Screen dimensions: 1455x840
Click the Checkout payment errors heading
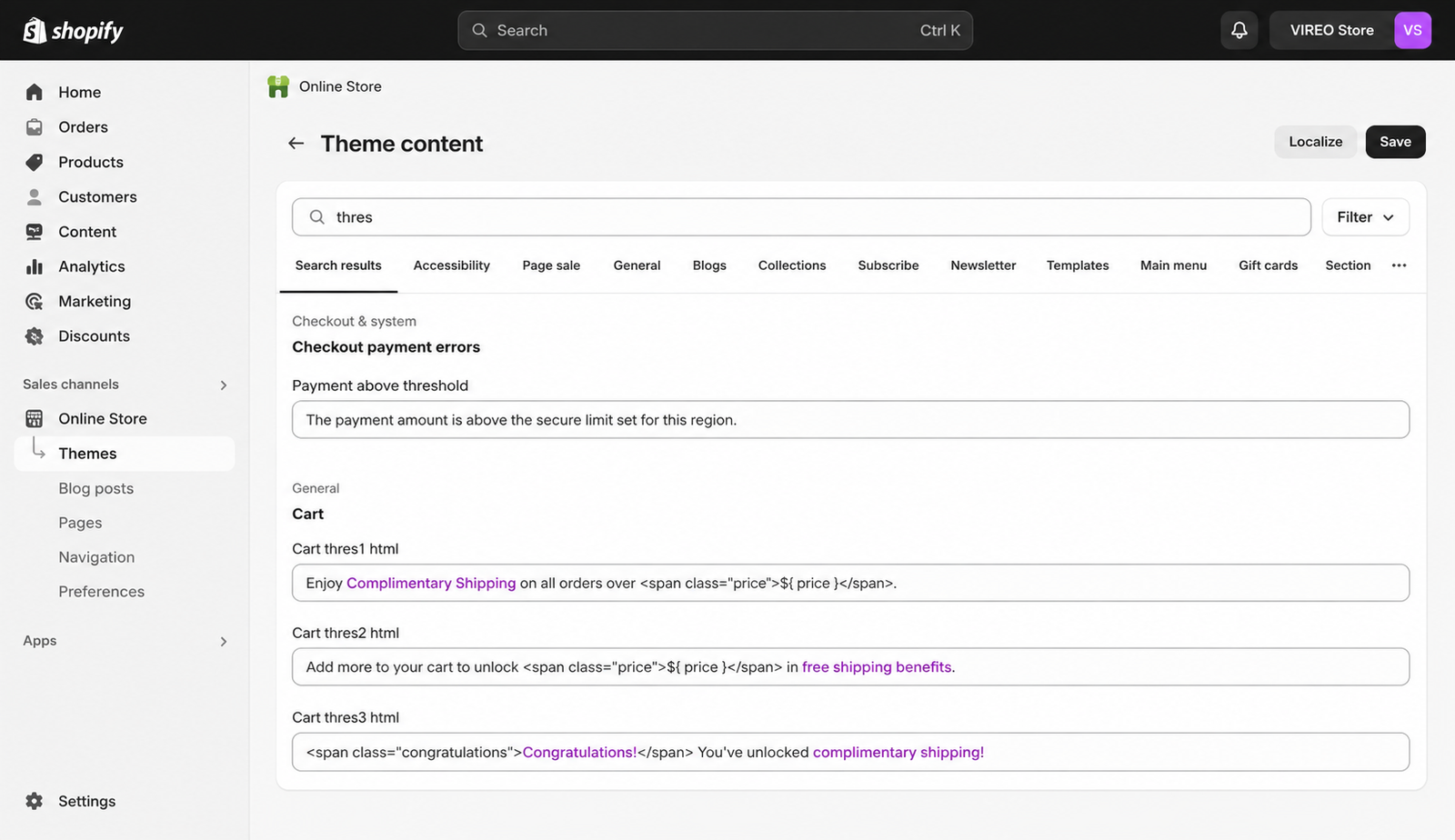386,347
